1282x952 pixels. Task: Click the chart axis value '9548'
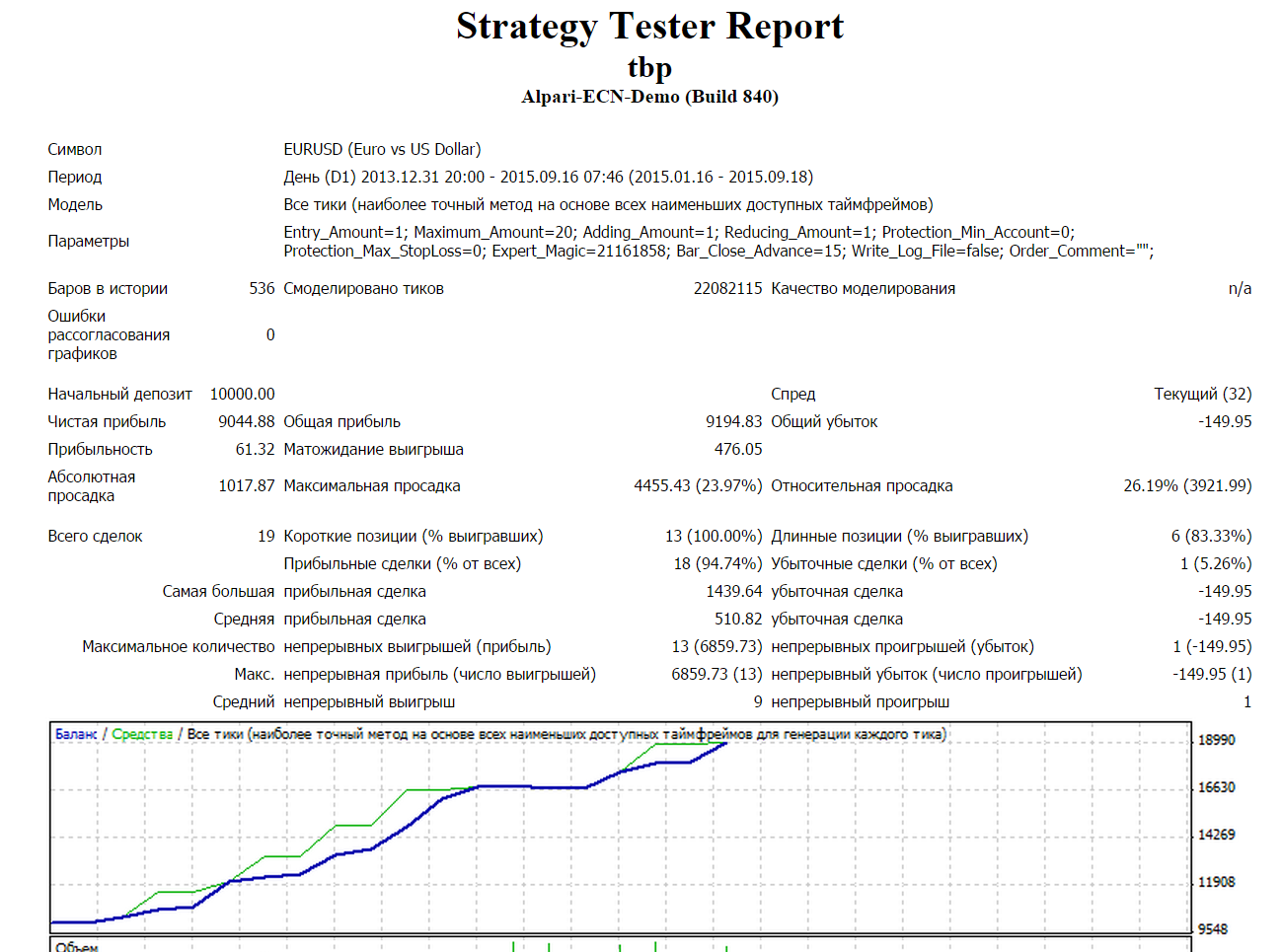pyautogui.click(x=1213, y=929)
